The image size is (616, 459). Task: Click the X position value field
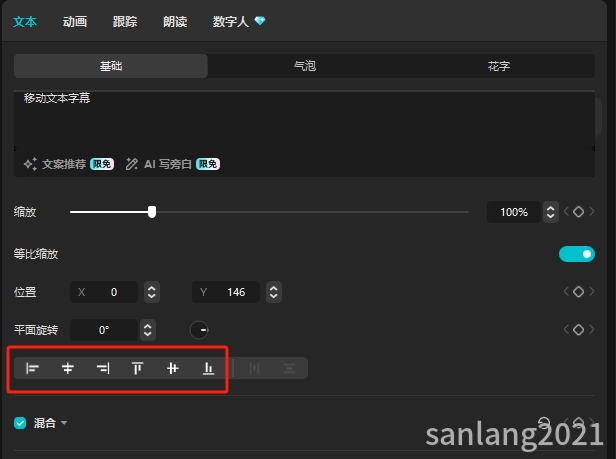click(x=104, y=292)
